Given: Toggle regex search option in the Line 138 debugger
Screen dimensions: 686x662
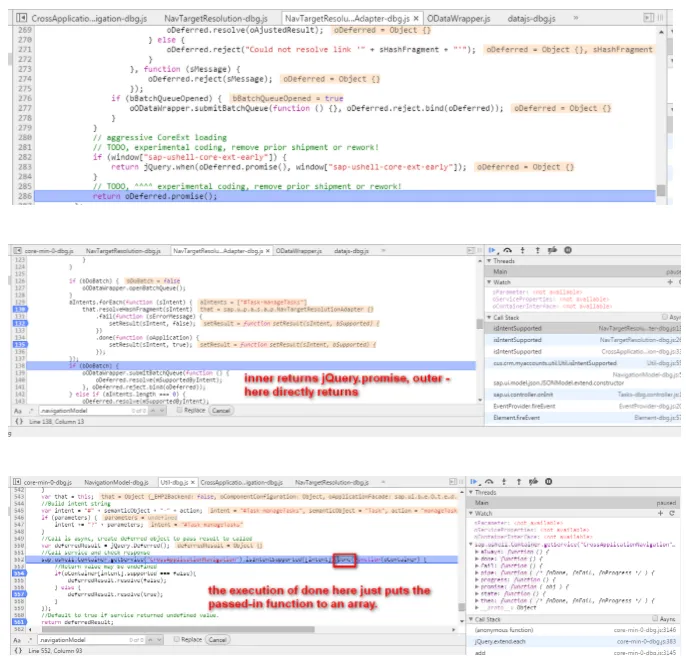Looking at the screenshot, I should pyautogui.click(x=31, y=411).
